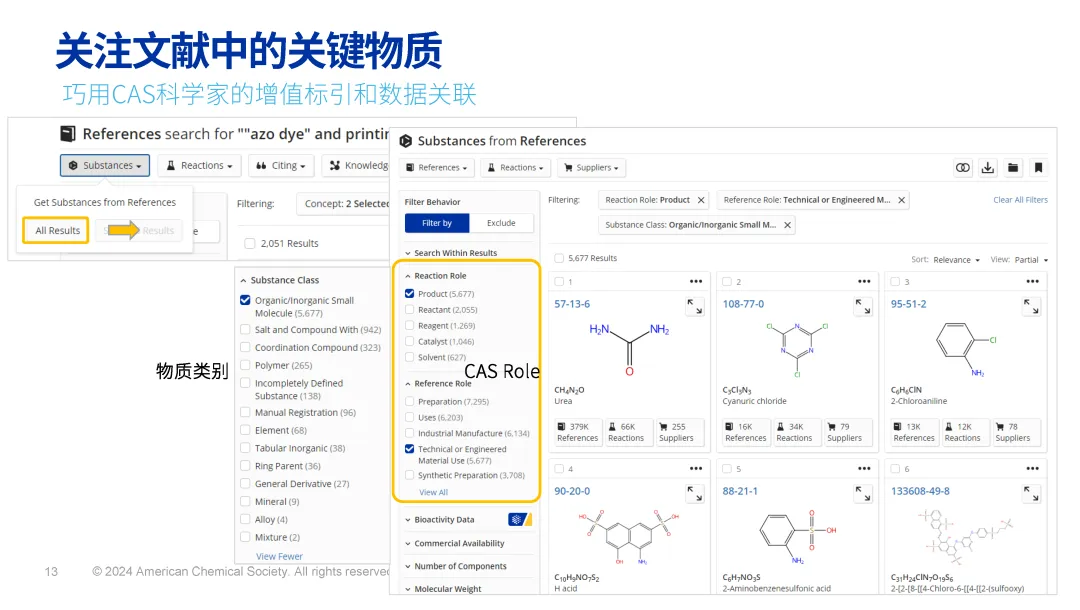1080x610 pixels.
Task: Click Clear All Filters link
Action: [1020, 200]
